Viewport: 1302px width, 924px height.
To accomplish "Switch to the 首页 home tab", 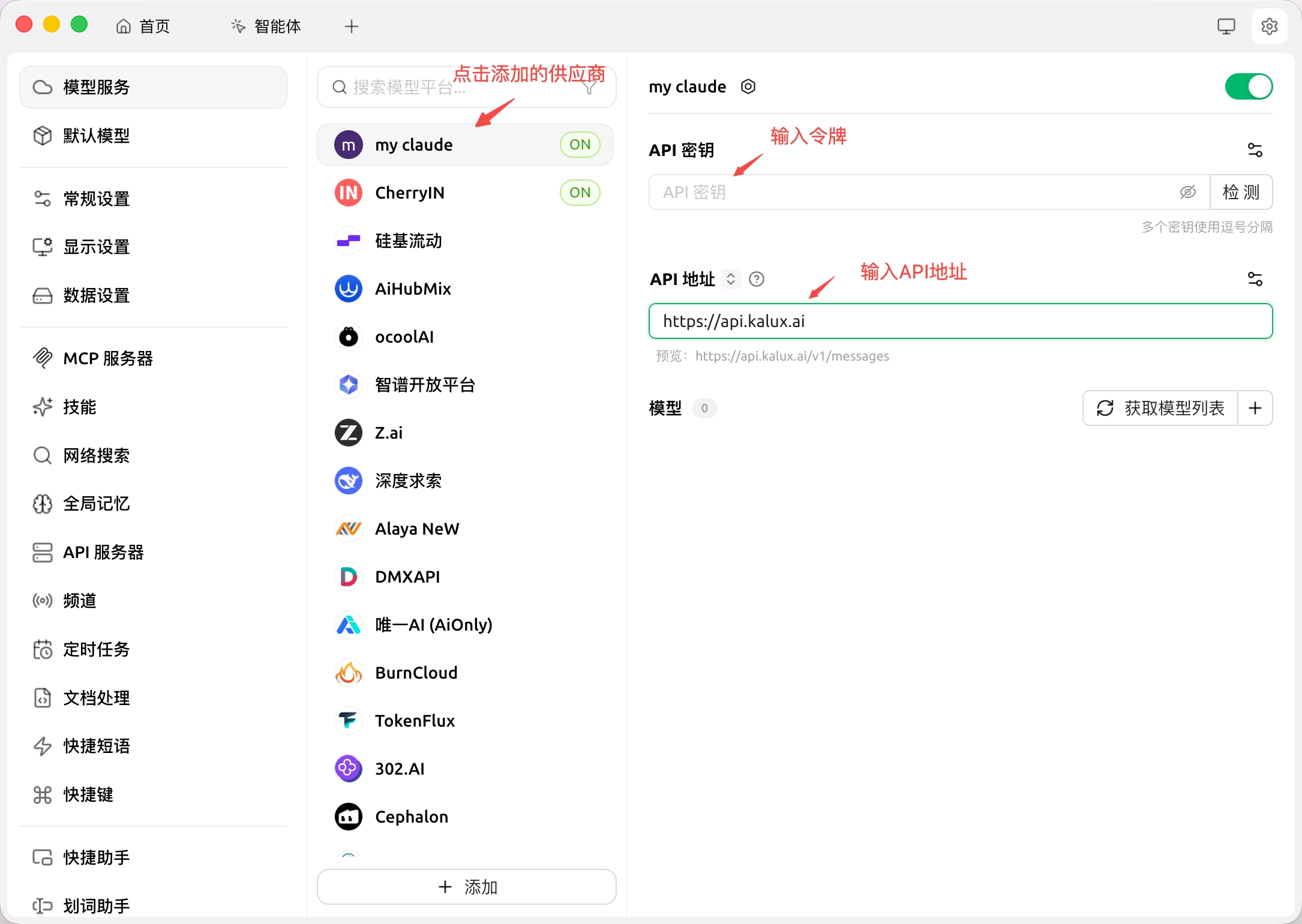I will click(x=143, y=26).
